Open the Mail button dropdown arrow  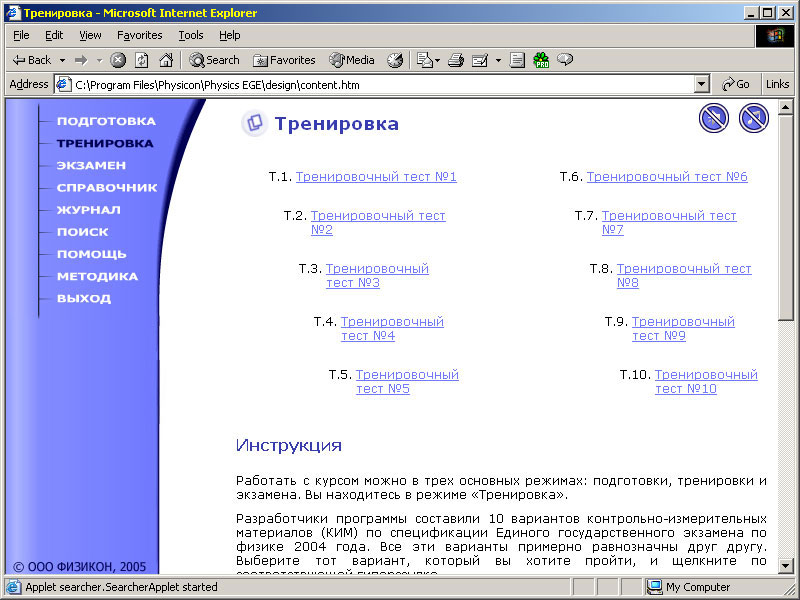438,60
